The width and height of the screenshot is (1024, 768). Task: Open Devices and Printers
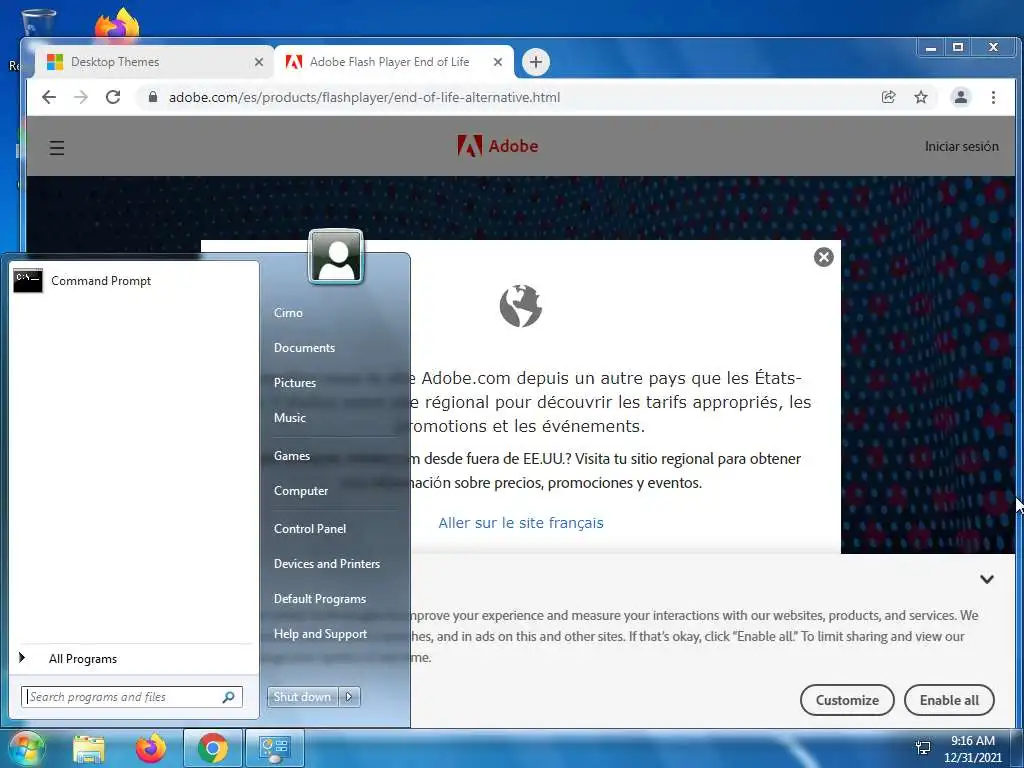(327, 564)
